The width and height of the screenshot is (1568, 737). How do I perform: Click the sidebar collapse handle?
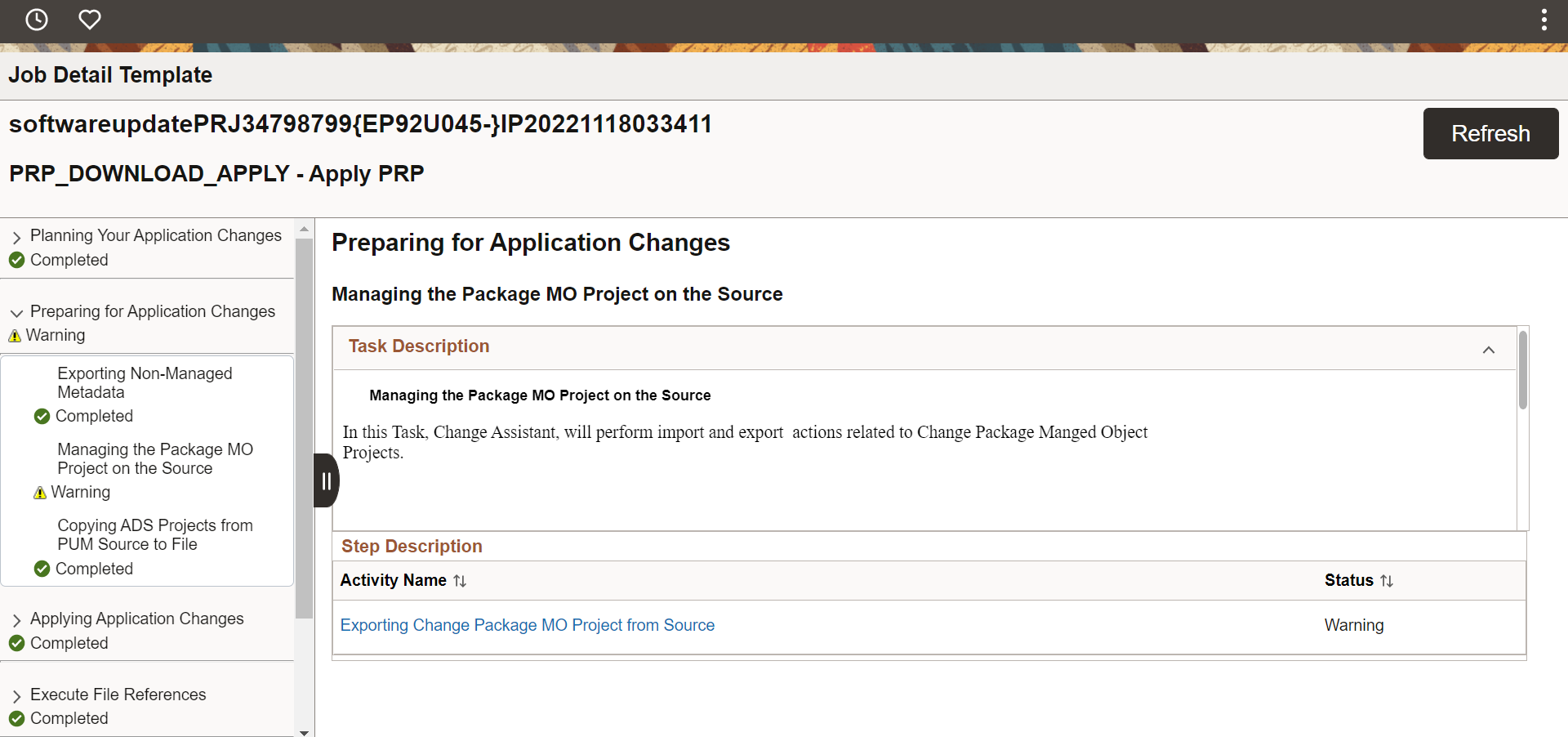(x=326, y=480)
